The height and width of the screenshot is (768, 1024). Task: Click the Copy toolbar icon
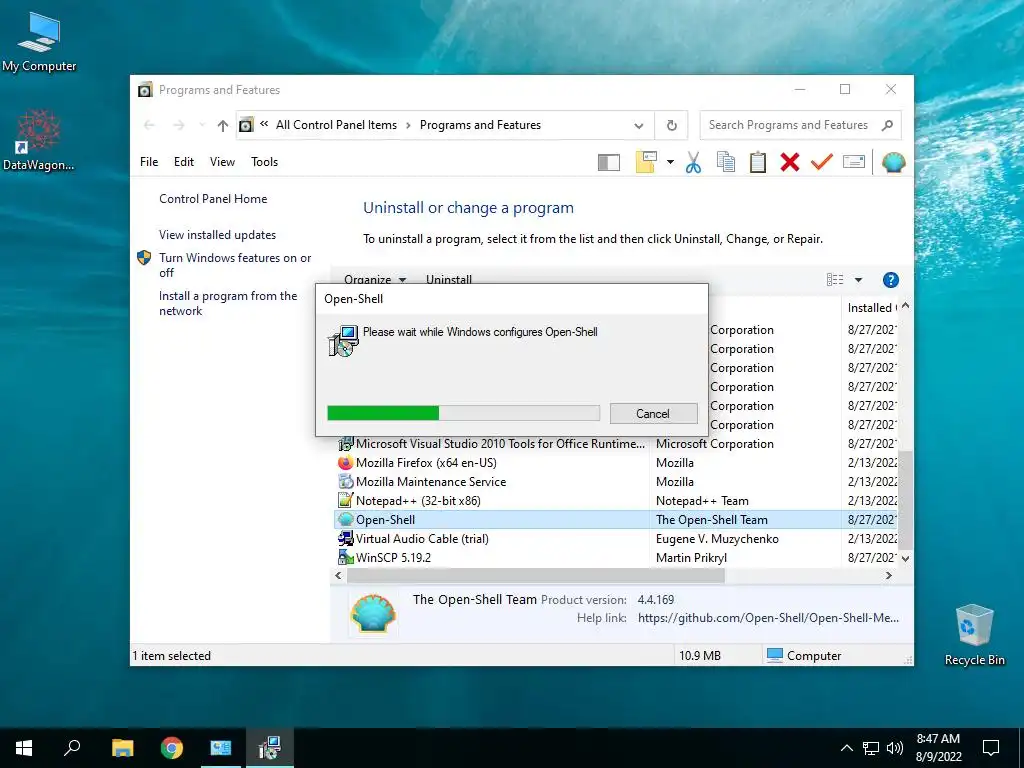tap(726, 162)
